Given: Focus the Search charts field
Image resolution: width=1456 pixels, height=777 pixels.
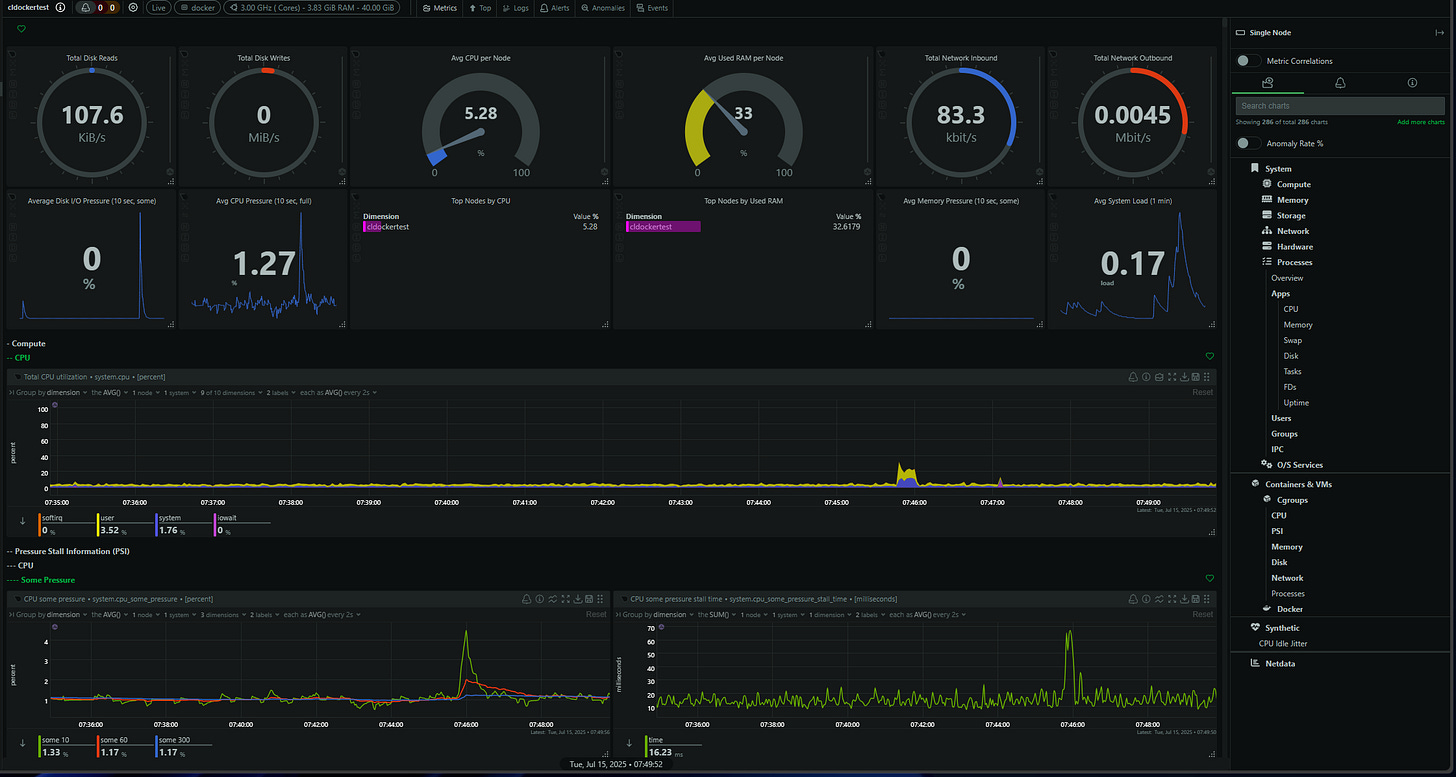Looking at the screenshot, I should coord(1340,105).
